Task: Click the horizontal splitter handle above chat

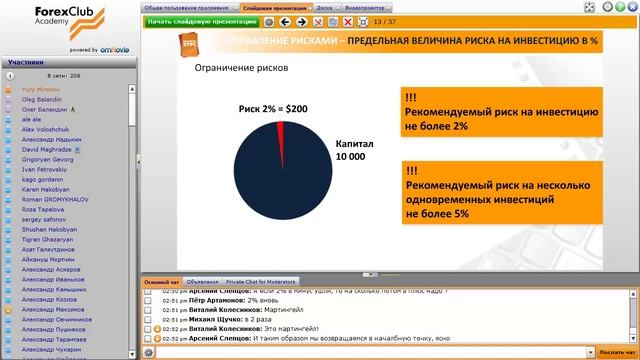Action: click(370, 275)
